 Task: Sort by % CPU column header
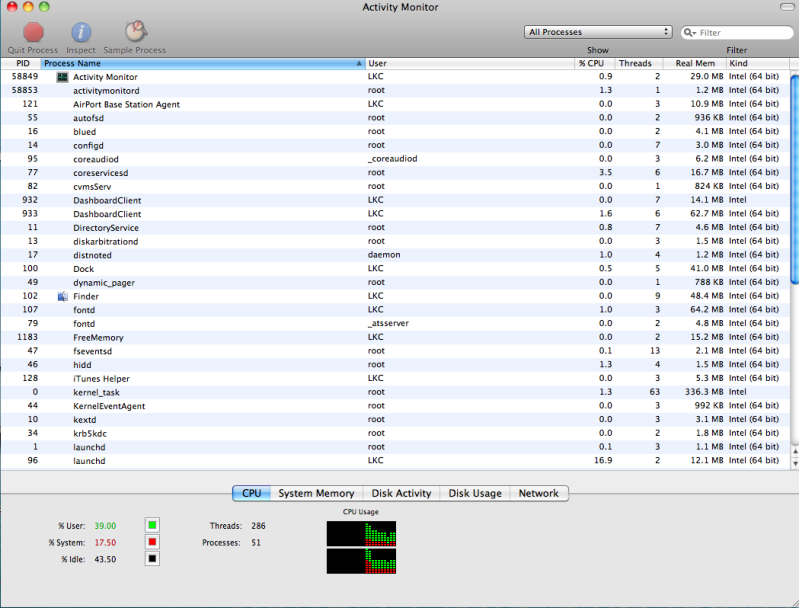pos(594,63)
